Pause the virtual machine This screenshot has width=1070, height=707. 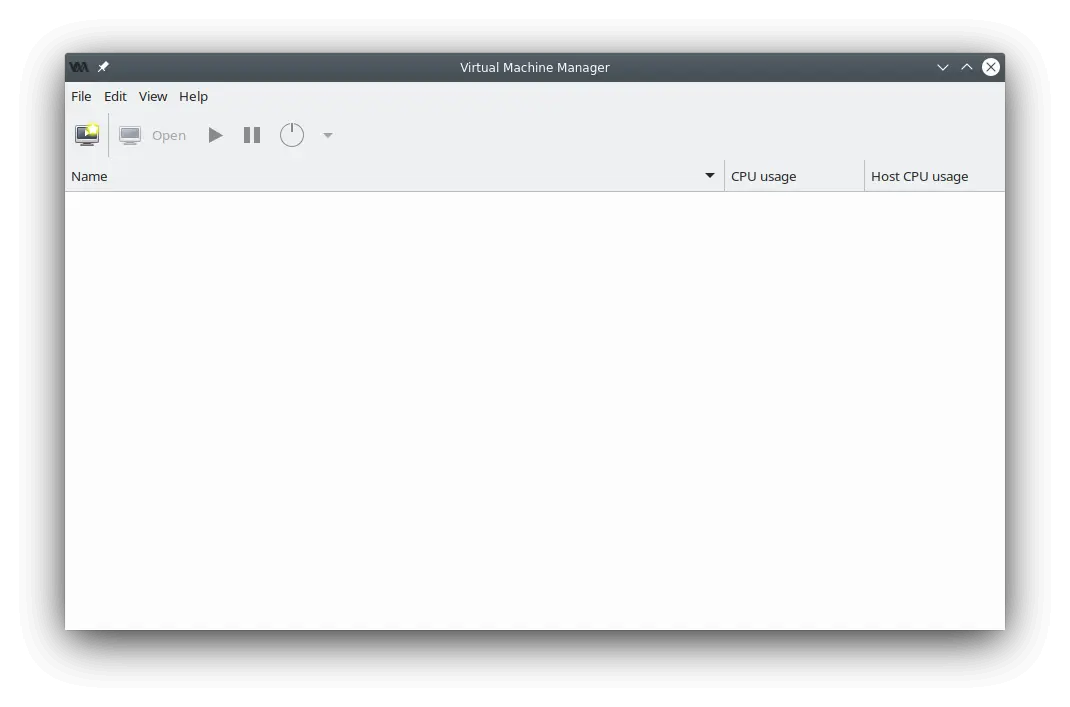point(252,135)
